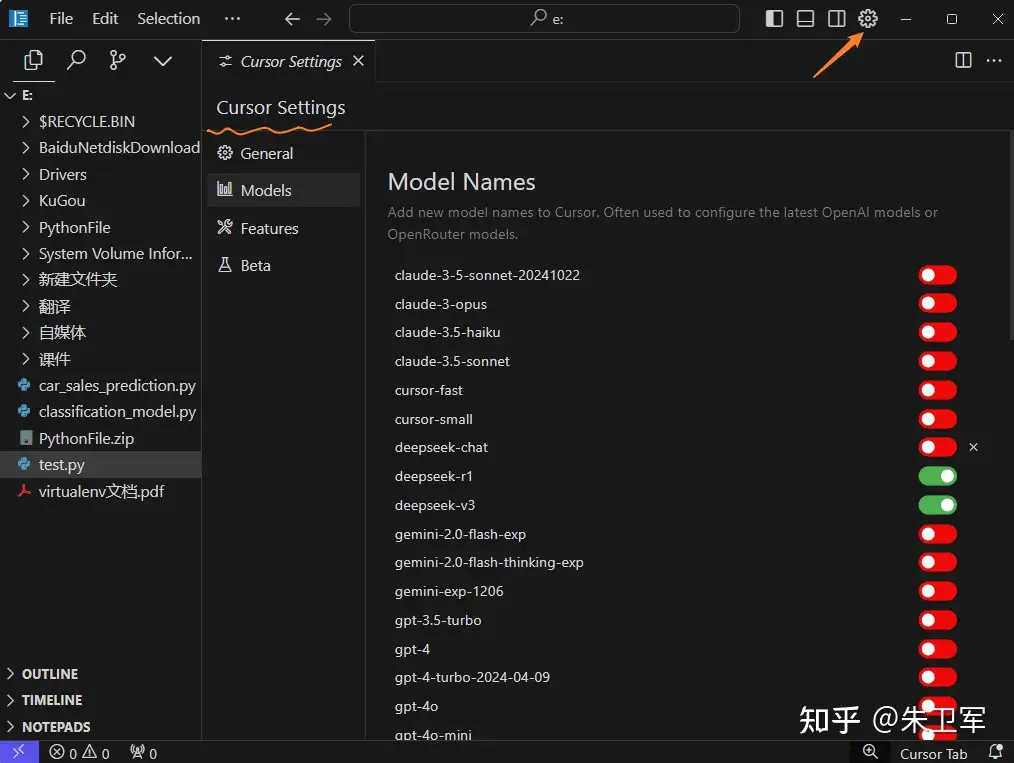Enable the gpt-4-turbo-2024-04-09 model toggle
The height and width of the screenshot is (763, 1014).
pyautogui.click(x=937, y=677)
